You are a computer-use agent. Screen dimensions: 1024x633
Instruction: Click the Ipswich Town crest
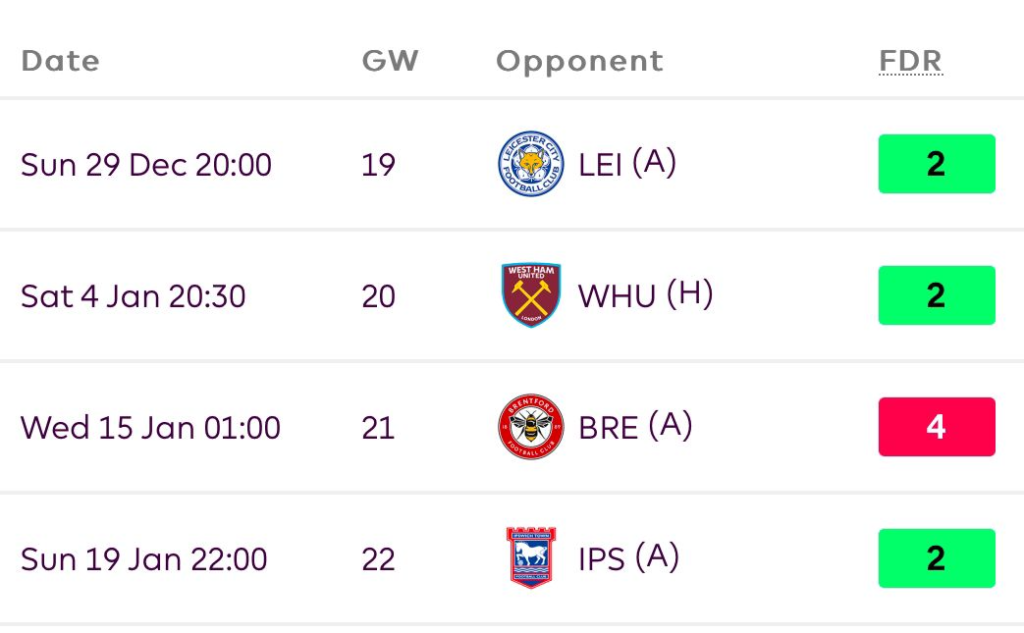click(x=531, y=558)
